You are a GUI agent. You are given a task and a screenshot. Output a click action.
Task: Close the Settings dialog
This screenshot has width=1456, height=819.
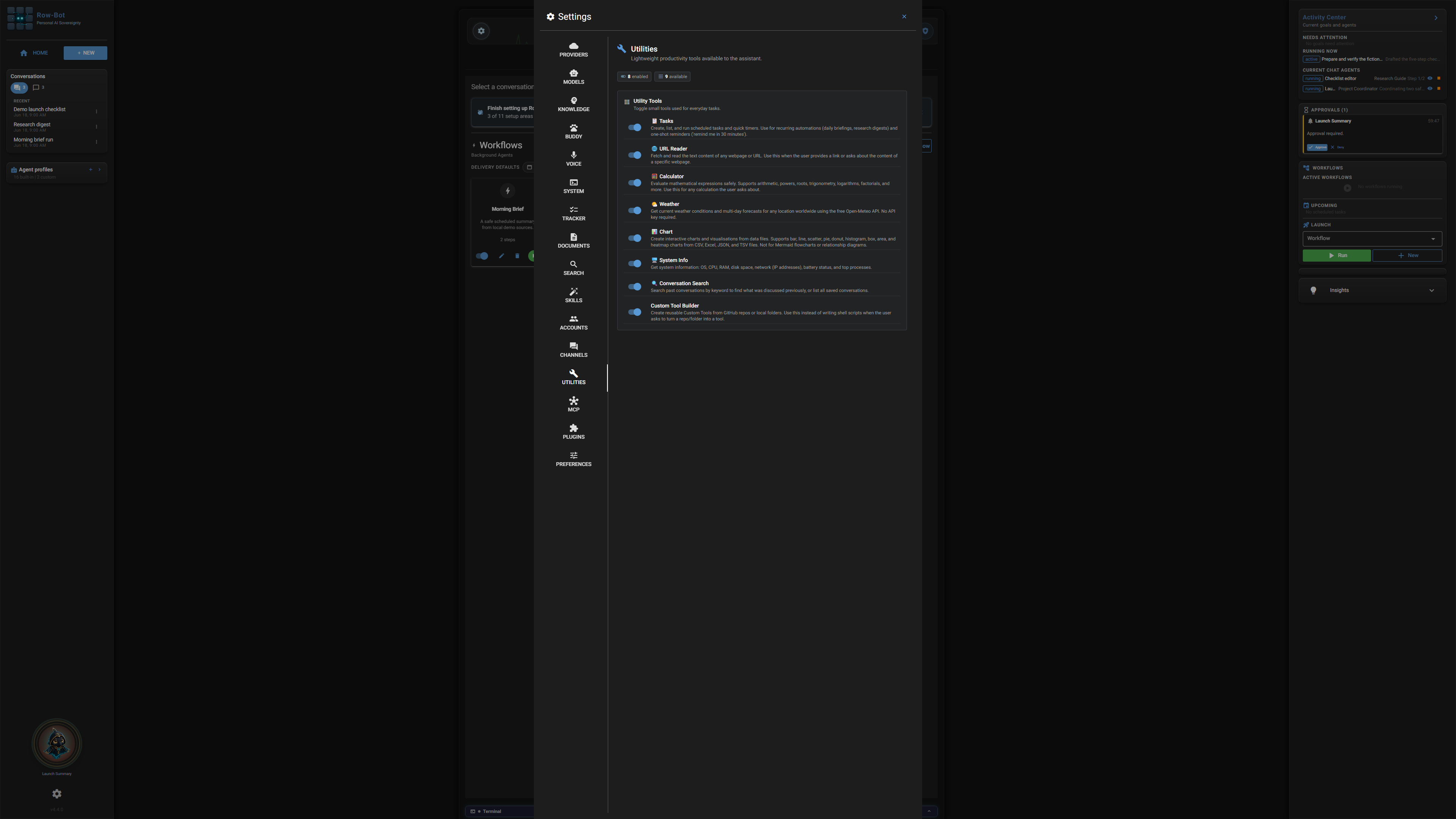click(904, 16)
